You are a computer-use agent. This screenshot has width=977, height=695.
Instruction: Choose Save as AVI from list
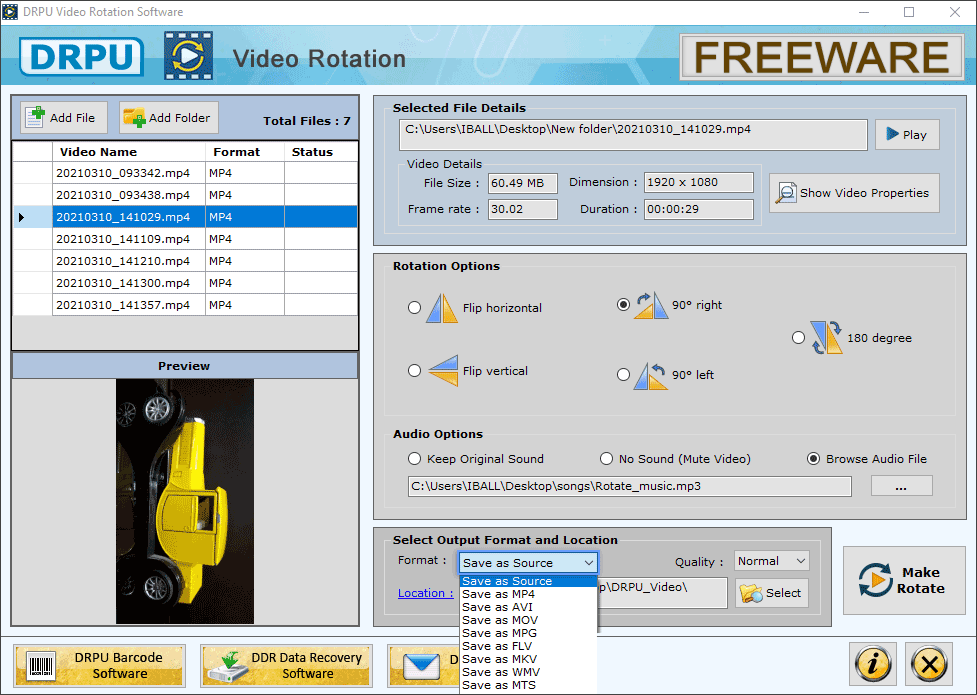pyautogui.click(x=528, y=607)
